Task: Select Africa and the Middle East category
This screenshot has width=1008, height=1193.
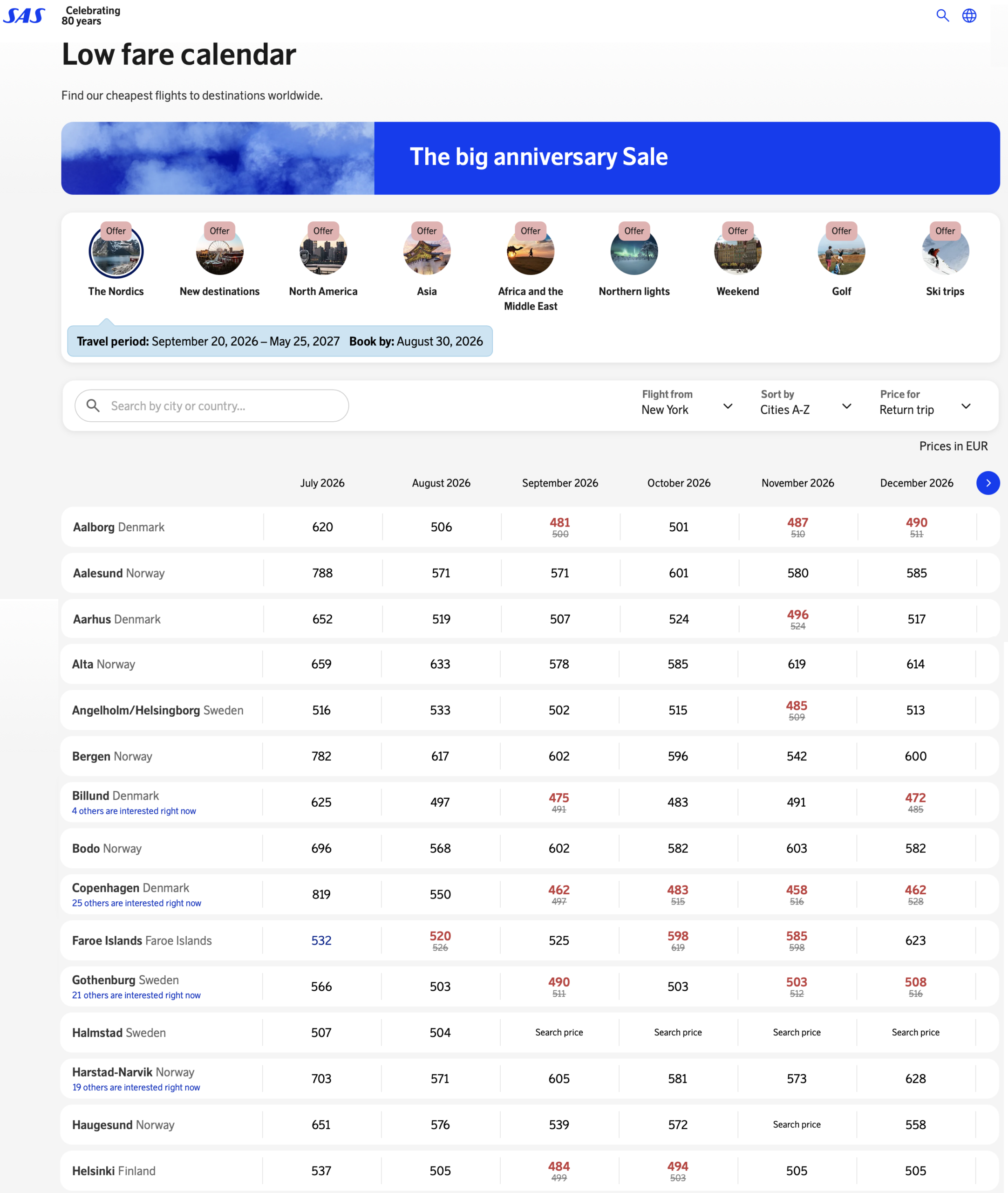Action: [530, 267]
